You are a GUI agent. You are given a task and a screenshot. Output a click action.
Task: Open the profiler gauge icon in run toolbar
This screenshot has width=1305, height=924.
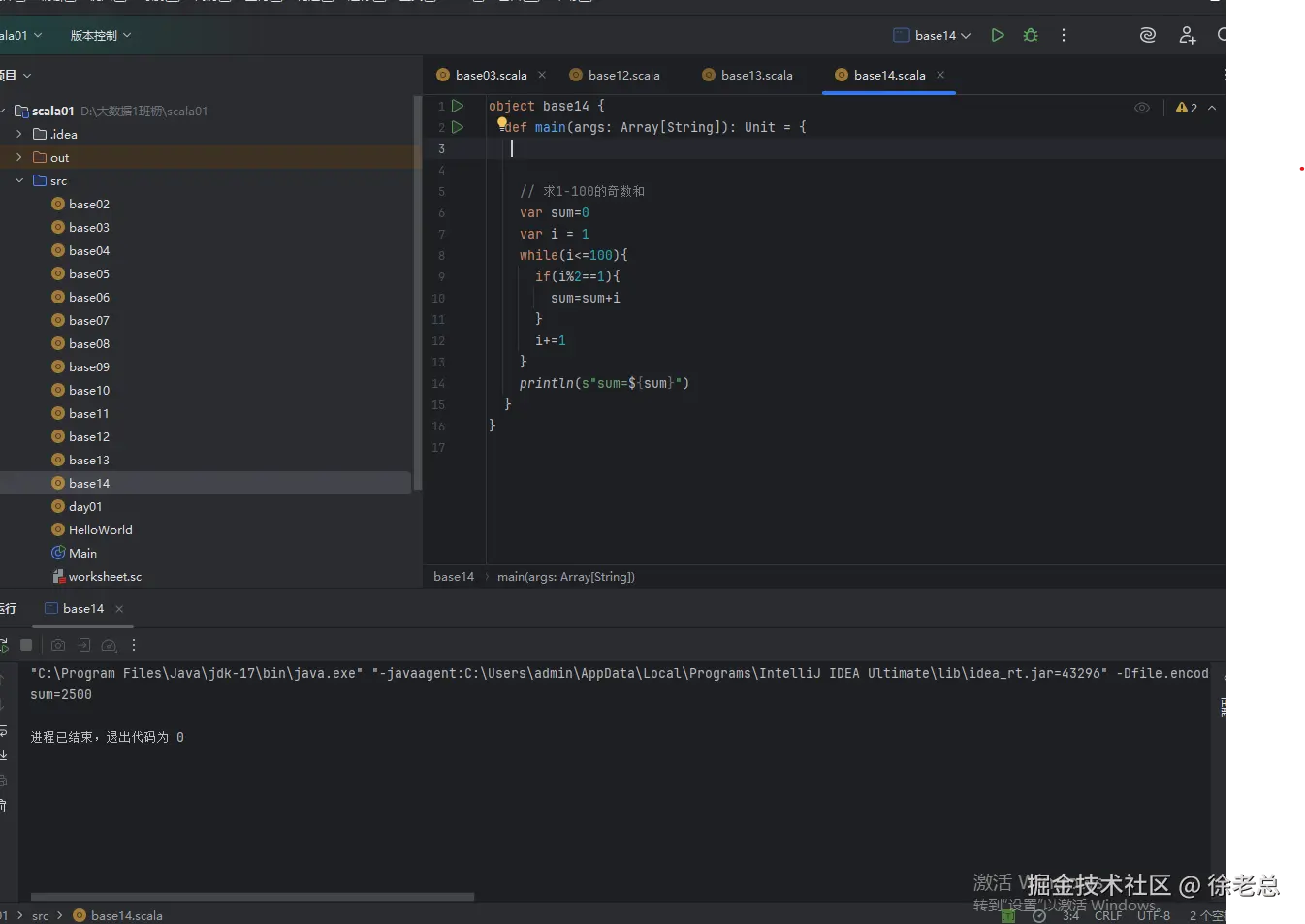(109, 645)
